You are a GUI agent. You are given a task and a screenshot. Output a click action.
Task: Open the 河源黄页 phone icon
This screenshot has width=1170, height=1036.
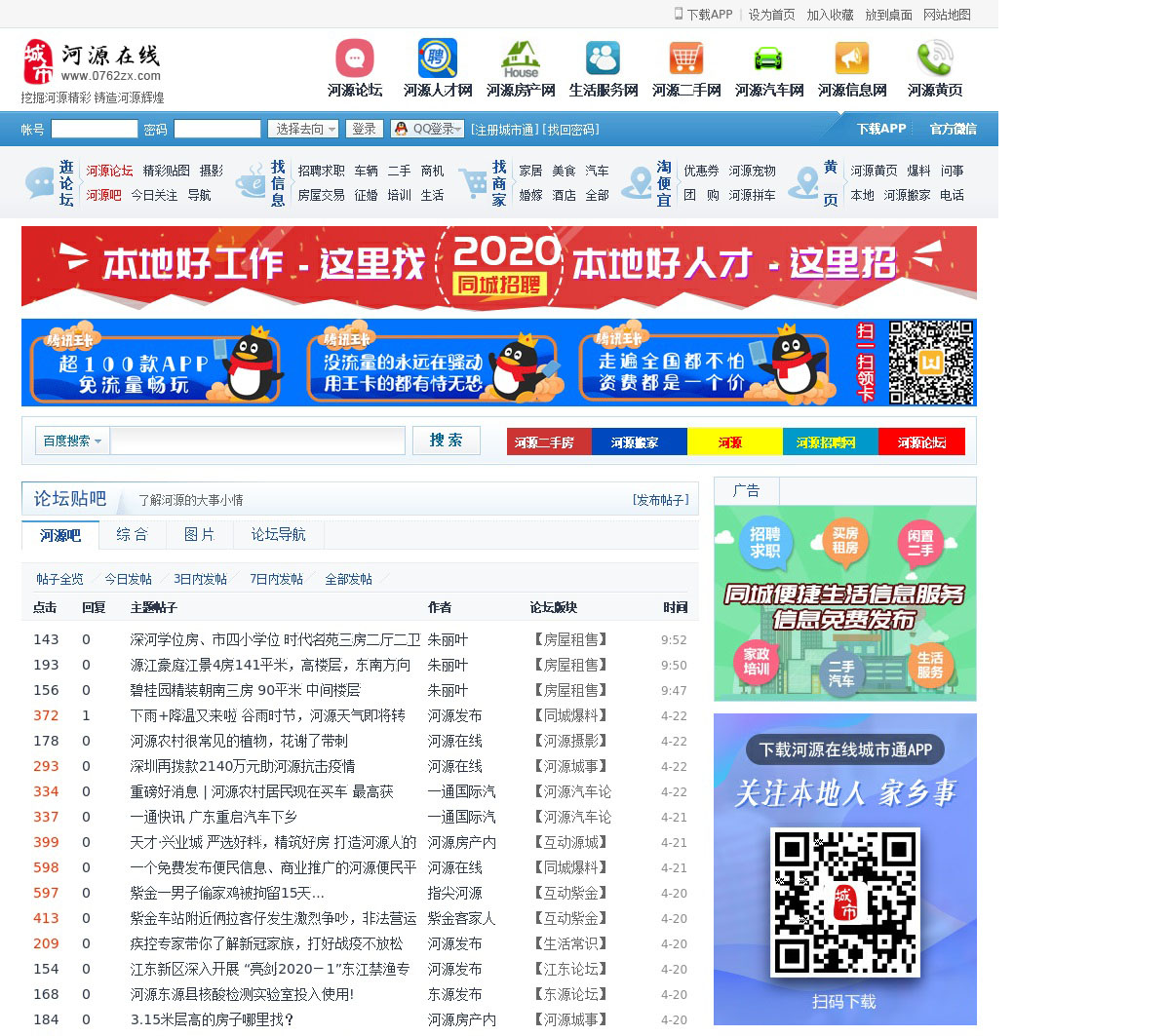[935, 58]
